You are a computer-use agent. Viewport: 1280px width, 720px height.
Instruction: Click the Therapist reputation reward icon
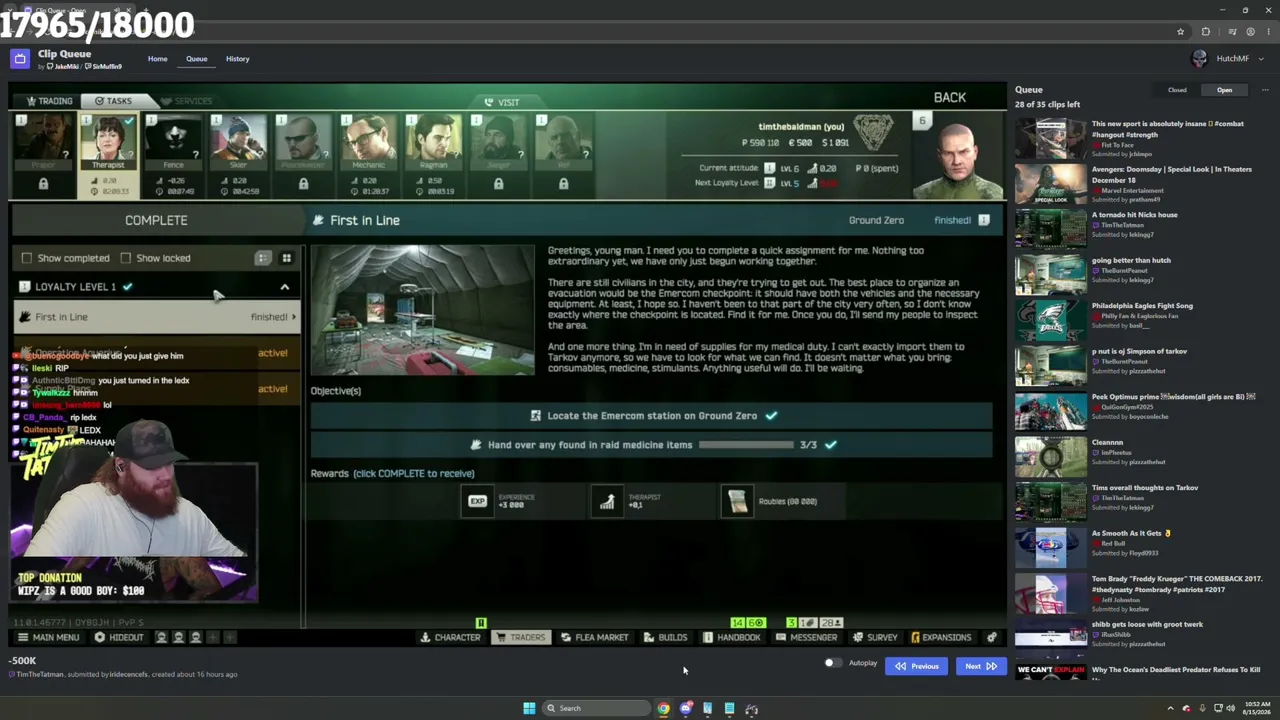(x=608, y=501)
